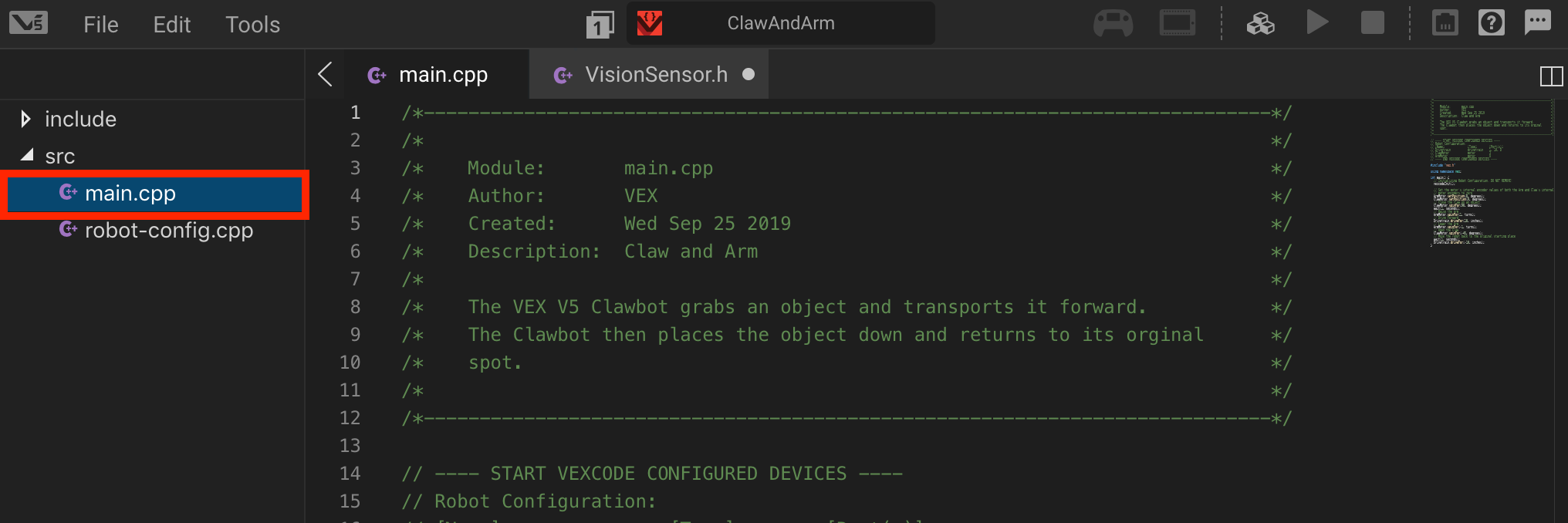This screenshot has width=1568, height=523.
Task: Open the Controller configuration icon
Action: tap(1113, 22)
